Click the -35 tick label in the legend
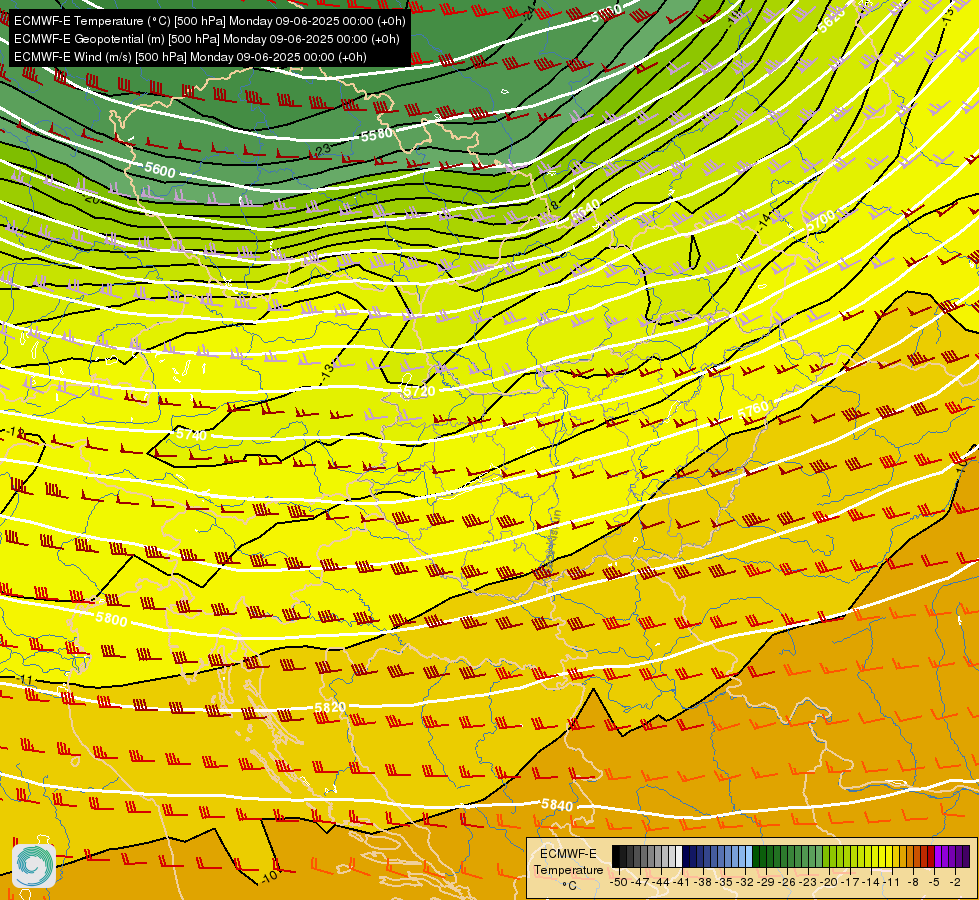Screen dimensions: 979x900 [x=725, y=882]
